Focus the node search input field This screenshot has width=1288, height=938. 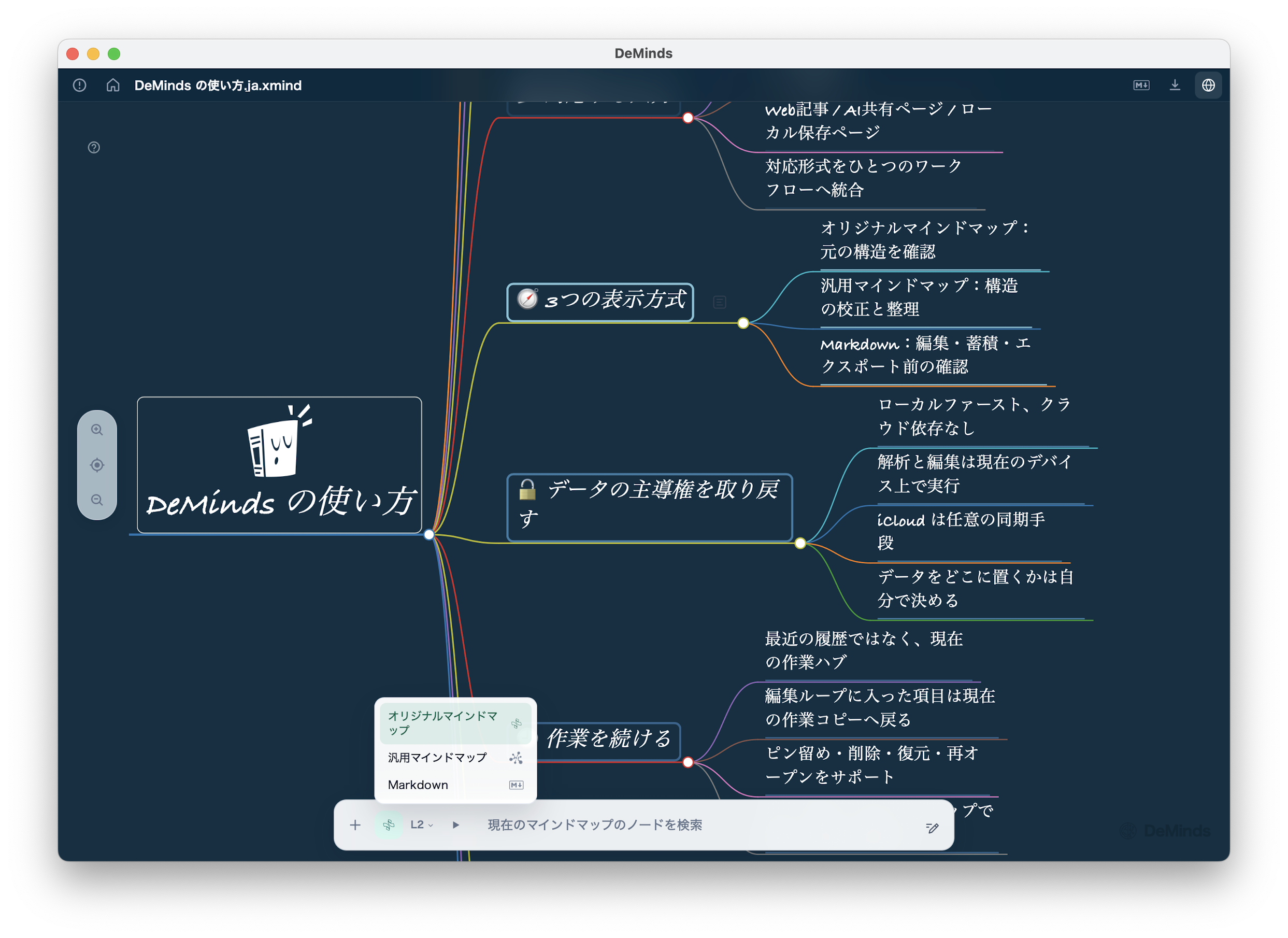[698, 825]
